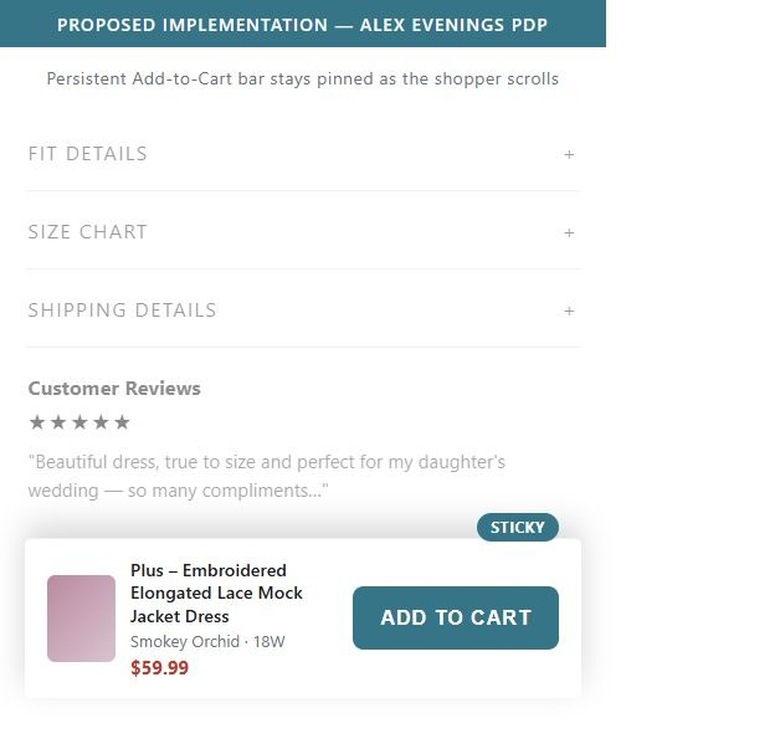
Task: Click the fifth review star
Action: (122, 422)
